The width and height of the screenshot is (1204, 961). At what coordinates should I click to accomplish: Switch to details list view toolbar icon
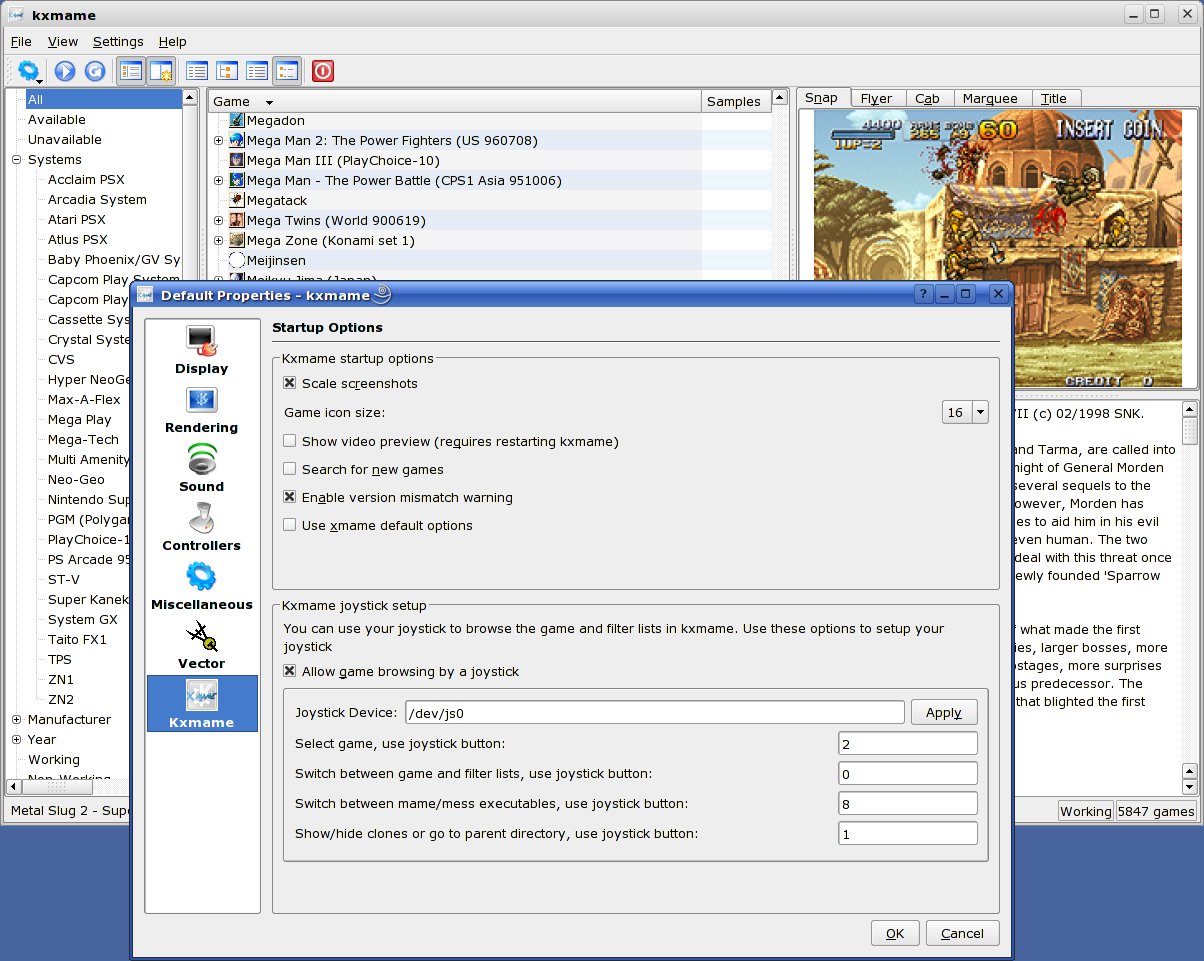tap(257, 71)
